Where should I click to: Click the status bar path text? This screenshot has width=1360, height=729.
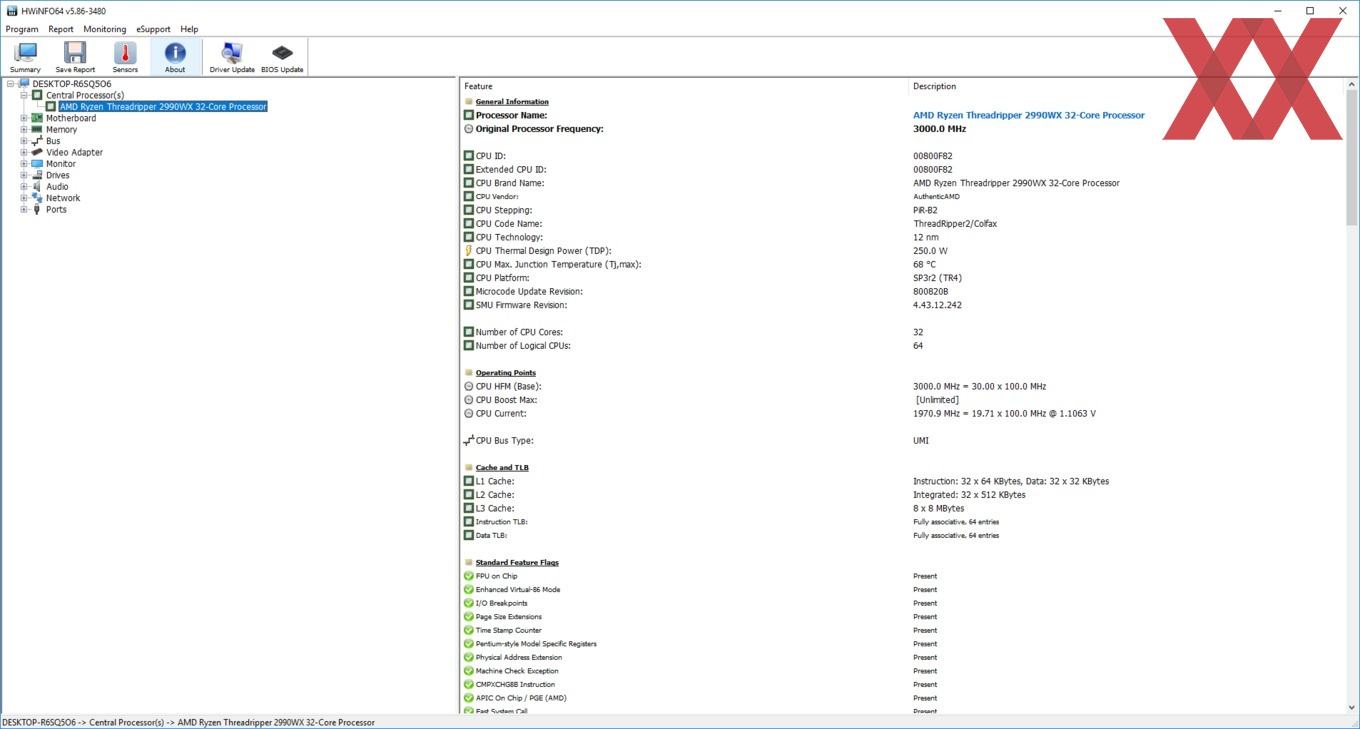click(188, 722)
